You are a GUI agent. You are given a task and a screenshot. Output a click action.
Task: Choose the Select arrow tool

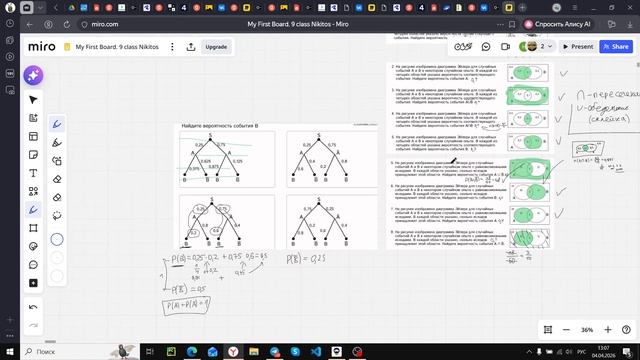pos(33,100)
